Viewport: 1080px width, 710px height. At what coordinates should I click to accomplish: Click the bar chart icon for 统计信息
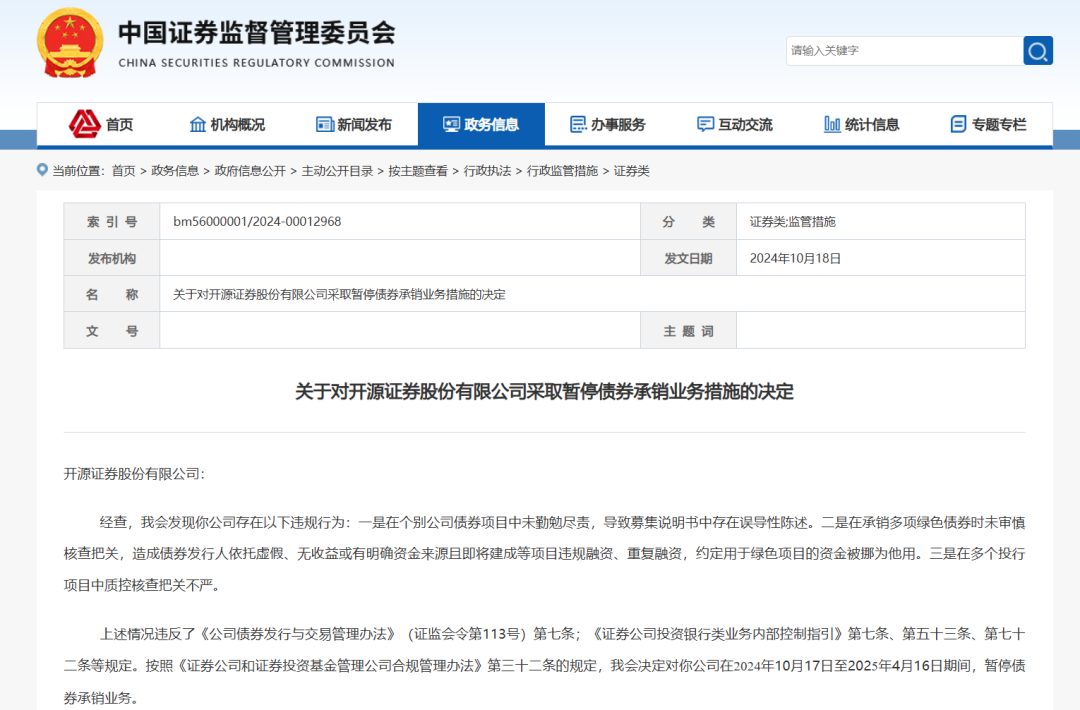[832, 124]
